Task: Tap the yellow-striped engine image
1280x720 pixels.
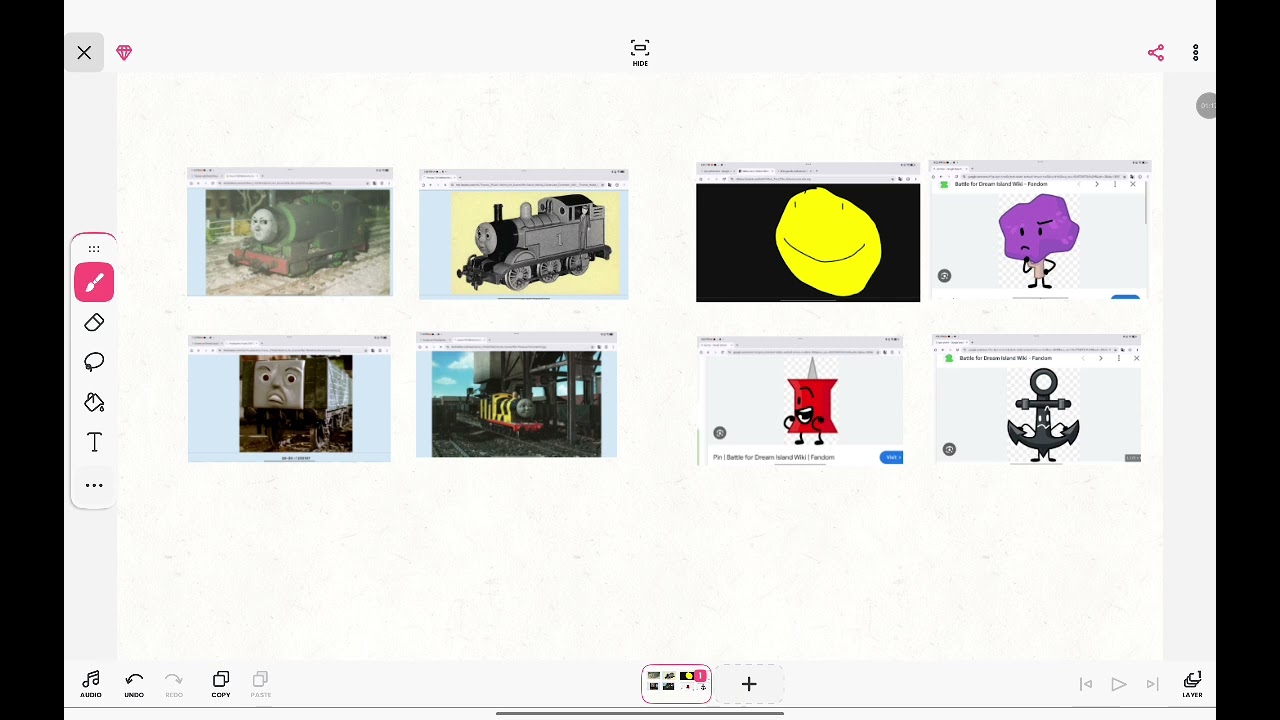Action: tap(516, 395)
